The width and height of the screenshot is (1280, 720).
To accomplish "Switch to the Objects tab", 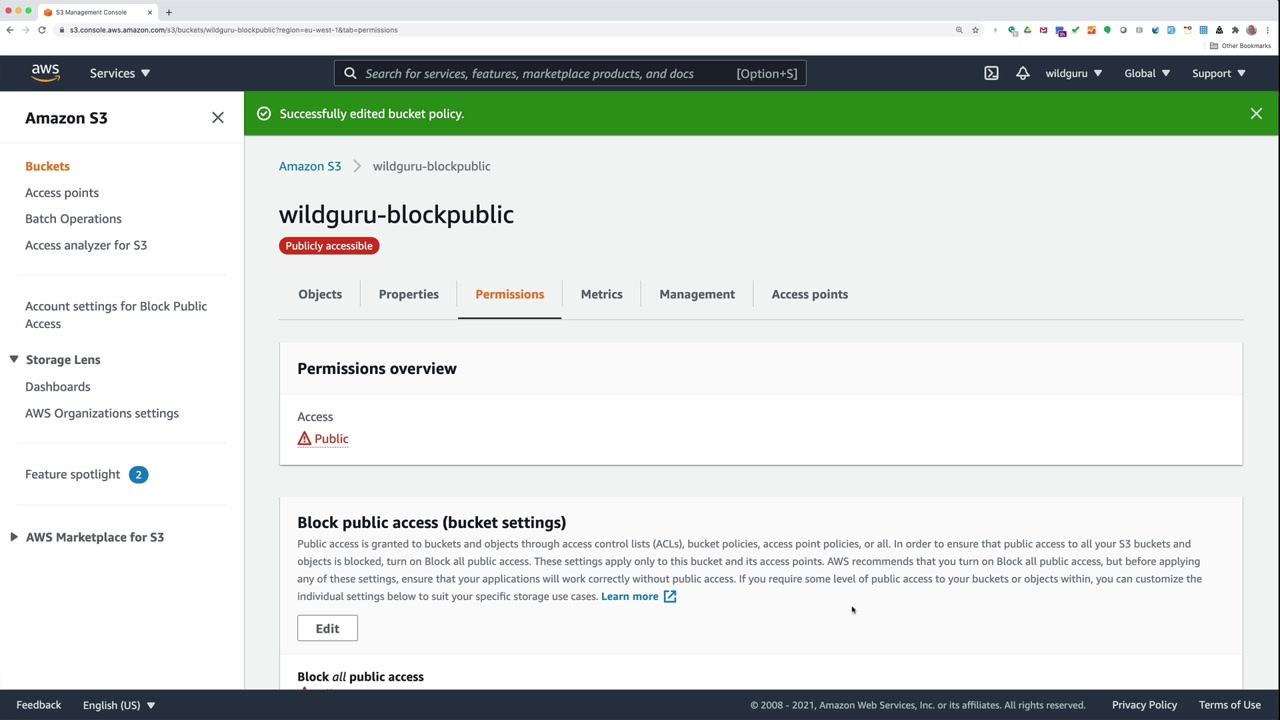I will [x=320, y=294].
